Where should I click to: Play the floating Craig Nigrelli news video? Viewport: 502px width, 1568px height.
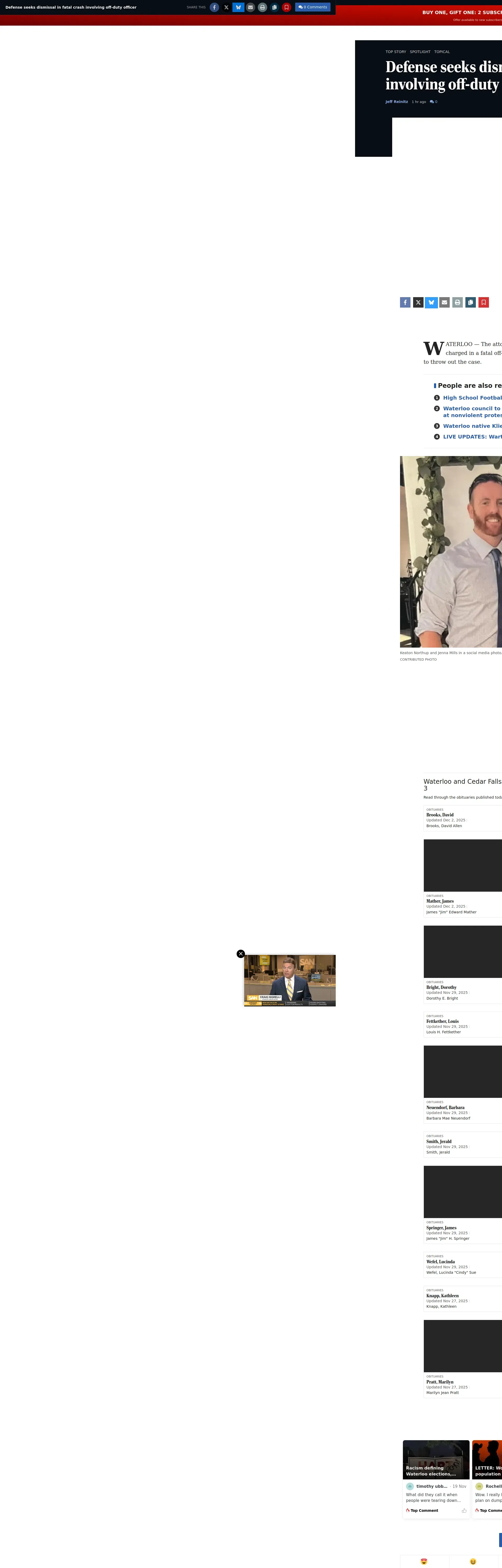(290, 980)
